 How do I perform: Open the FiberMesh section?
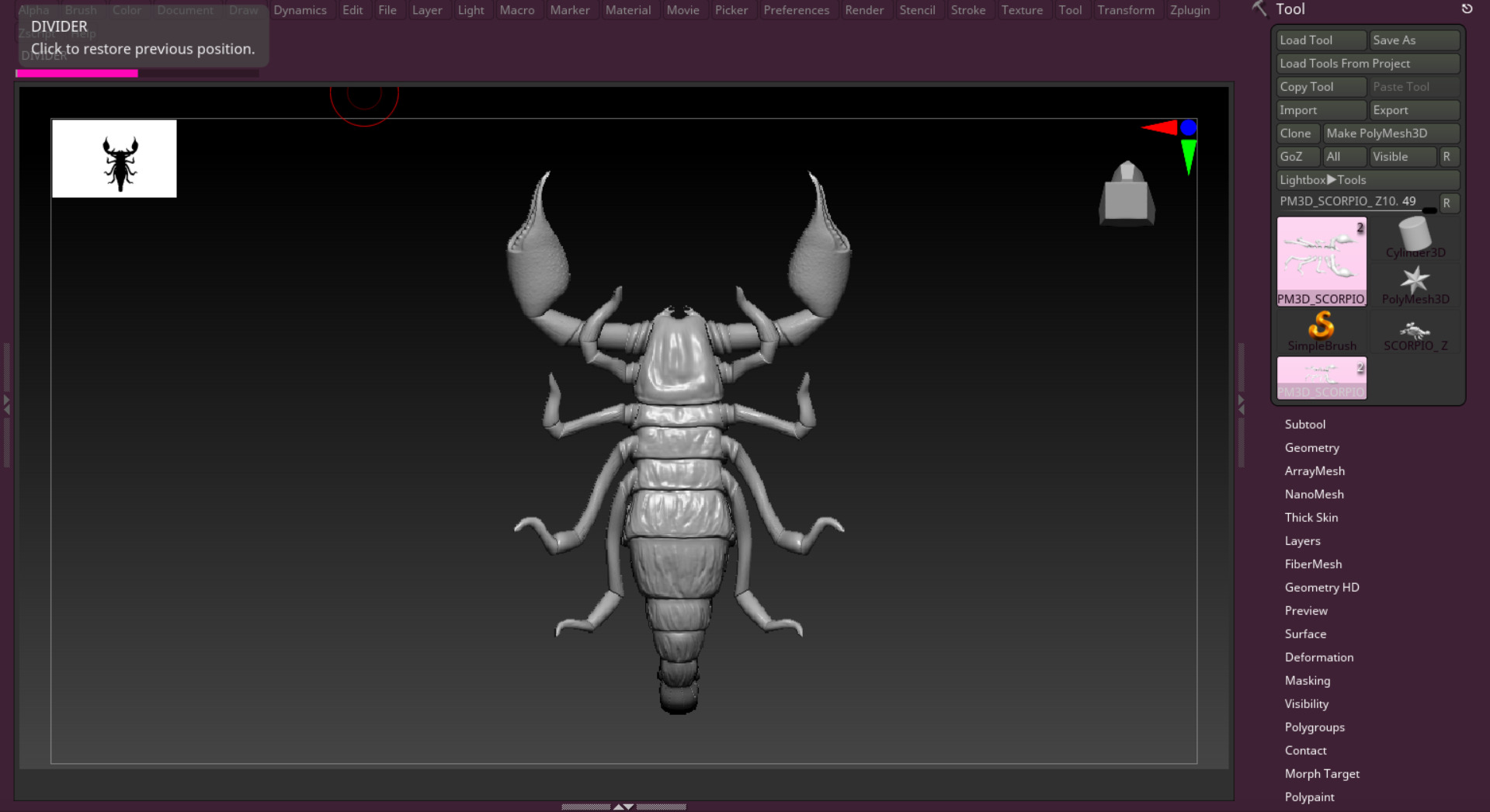pos(1313,564)
